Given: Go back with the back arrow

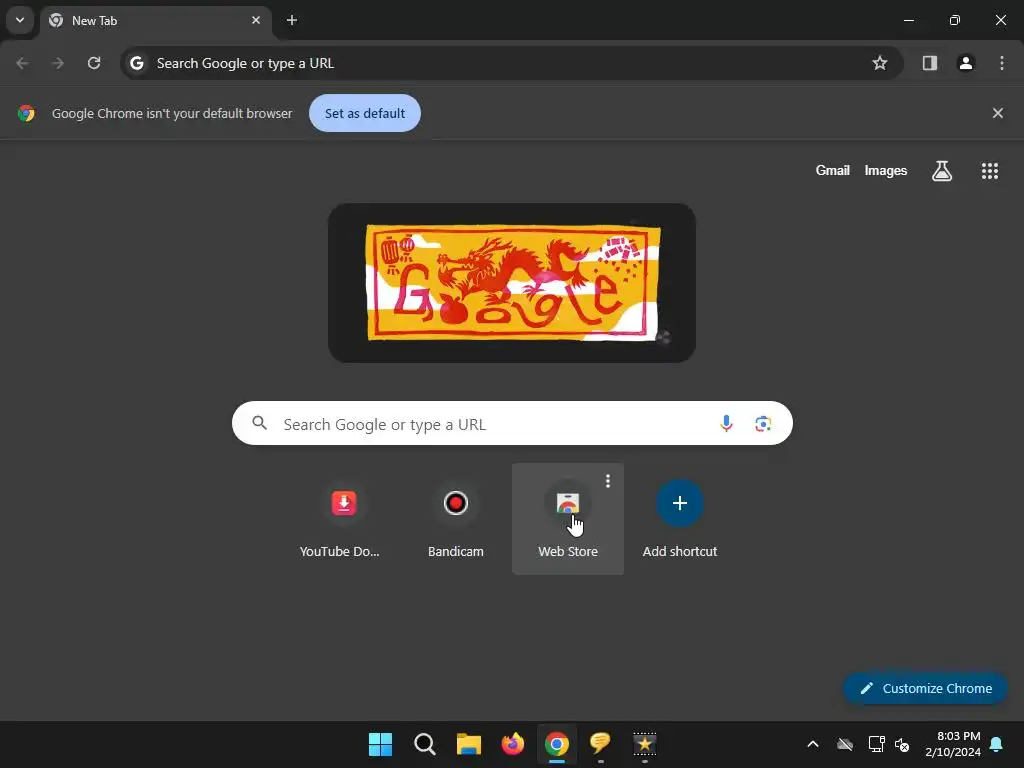Looking at the screenshot, I should pos(22,63).
